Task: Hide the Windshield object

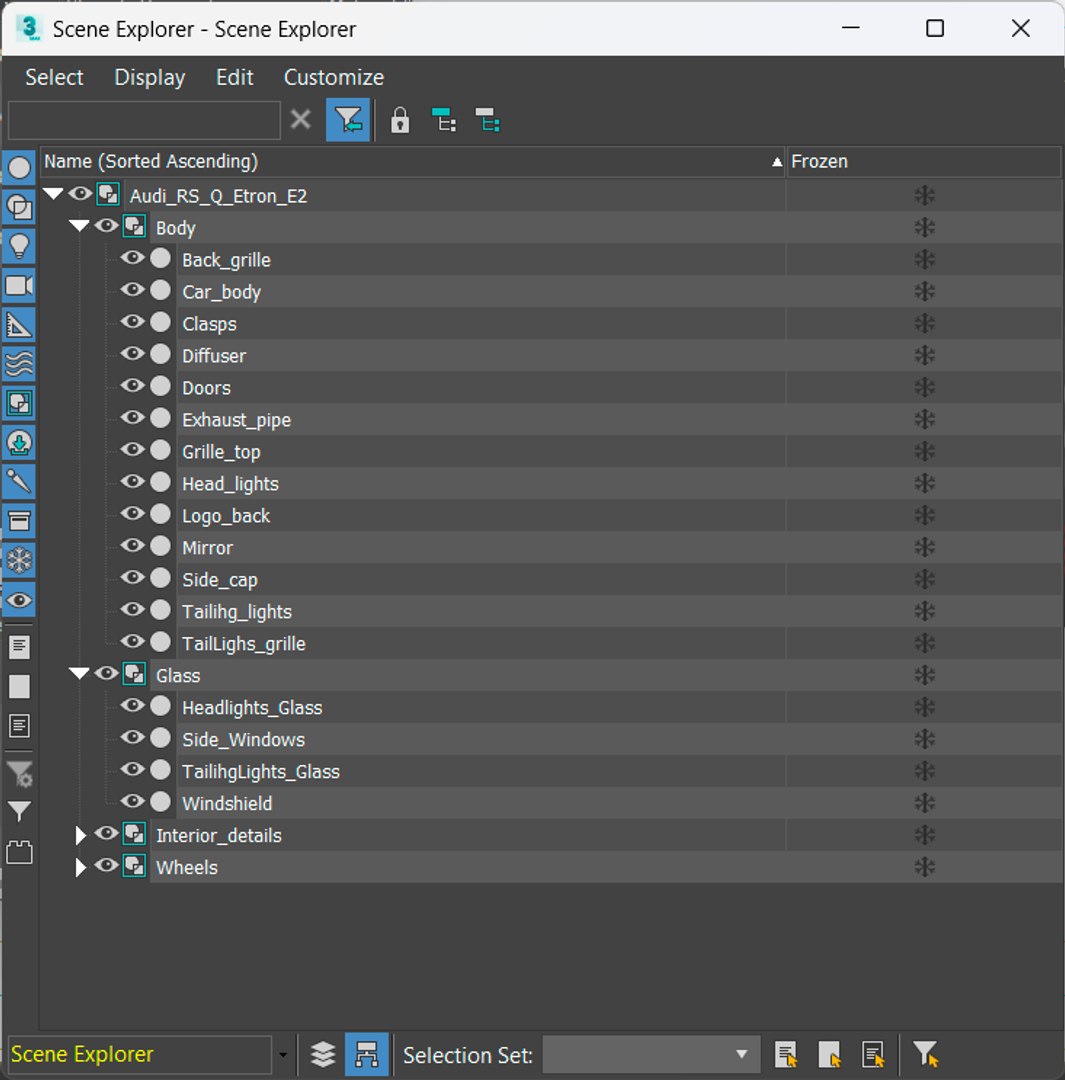Action: (x=132, y=801)
